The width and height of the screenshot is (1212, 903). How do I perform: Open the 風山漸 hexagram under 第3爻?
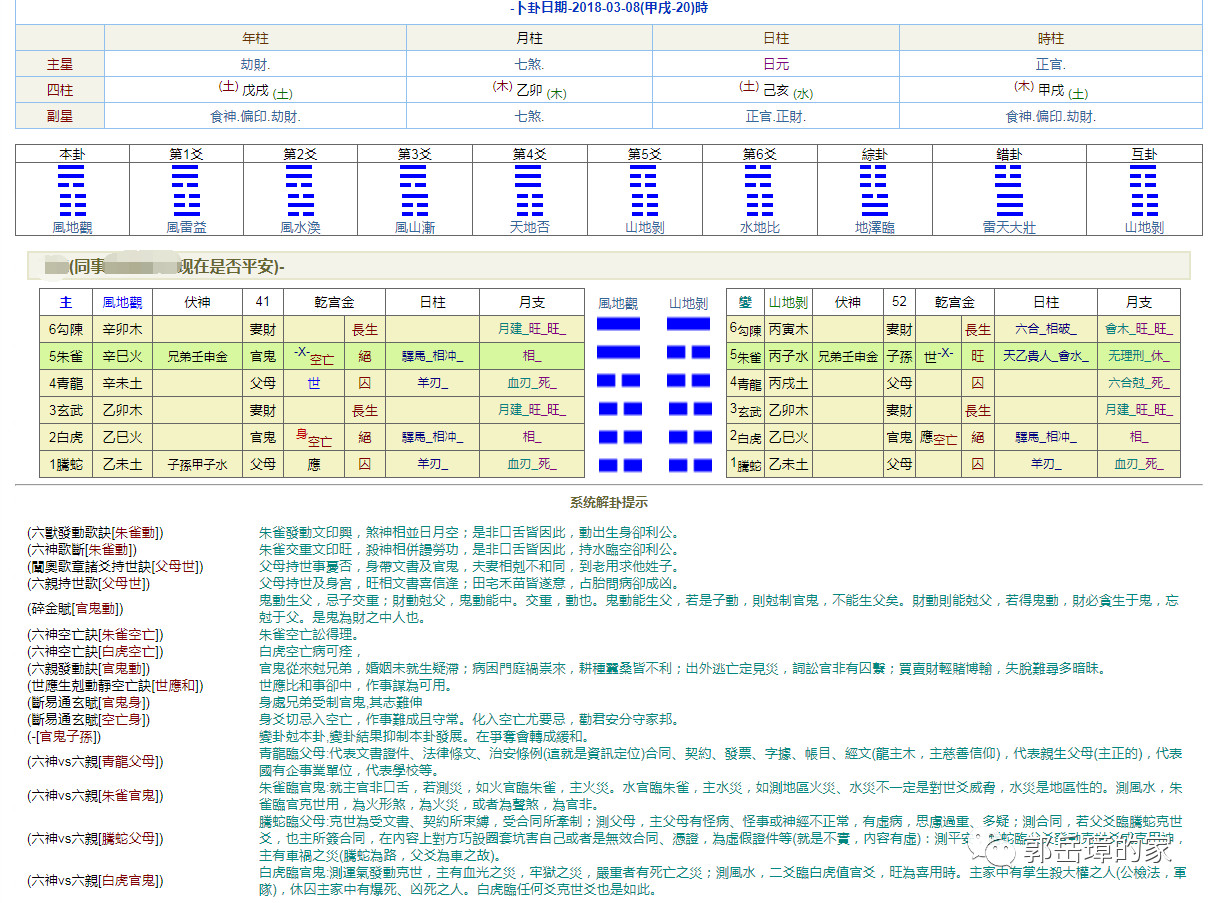pos(415,190)
